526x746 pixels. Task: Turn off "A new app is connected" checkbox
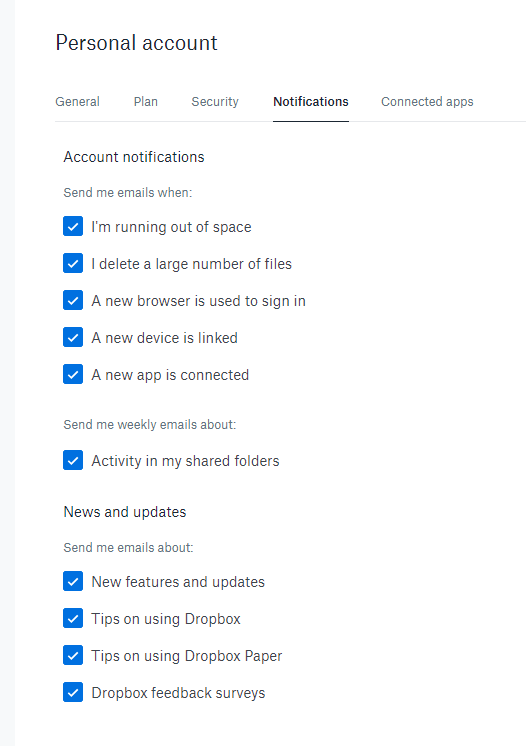[x=73, y=374]
